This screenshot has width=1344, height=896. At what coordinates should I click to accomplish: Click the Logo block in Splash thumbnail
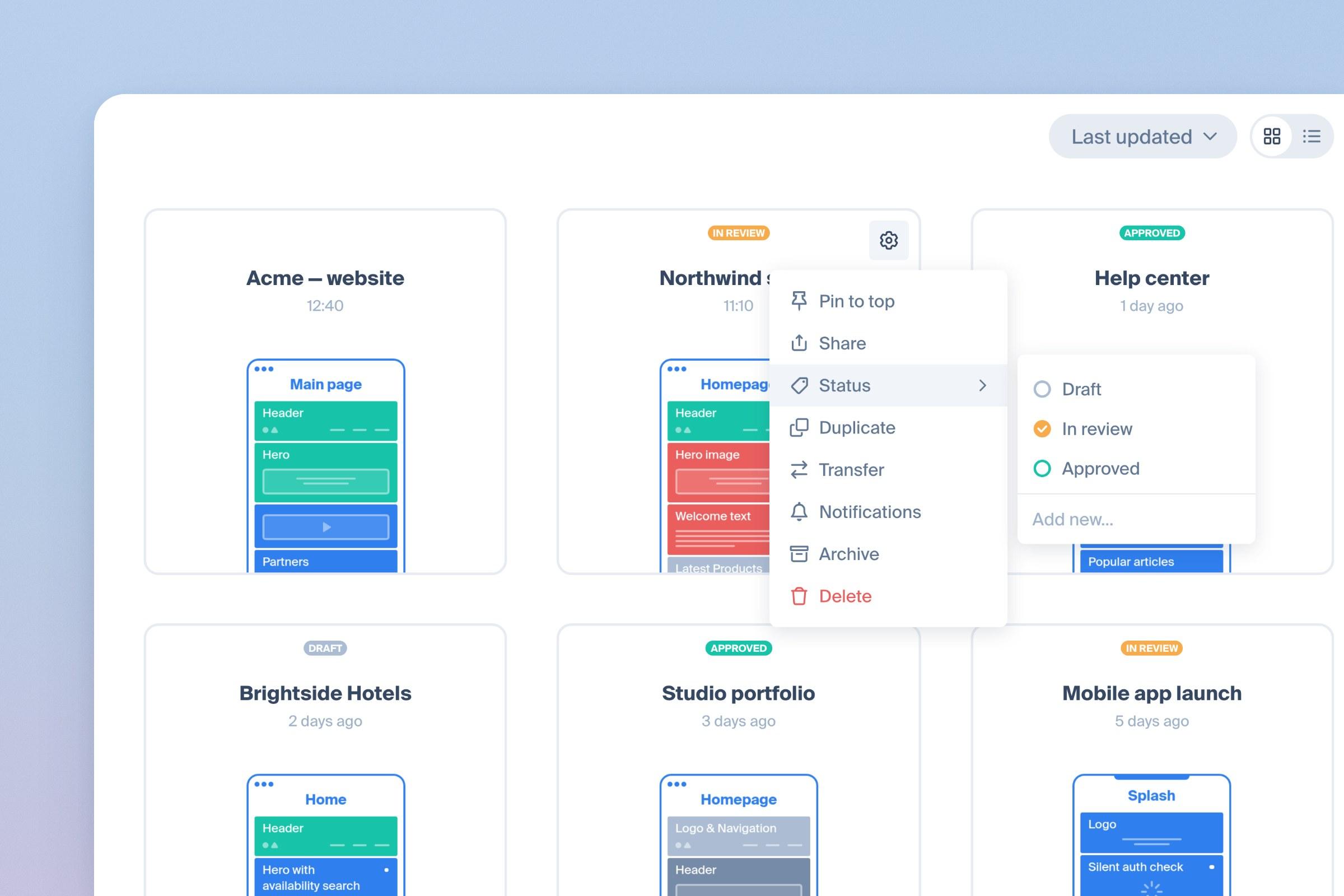coord(1151,833)
